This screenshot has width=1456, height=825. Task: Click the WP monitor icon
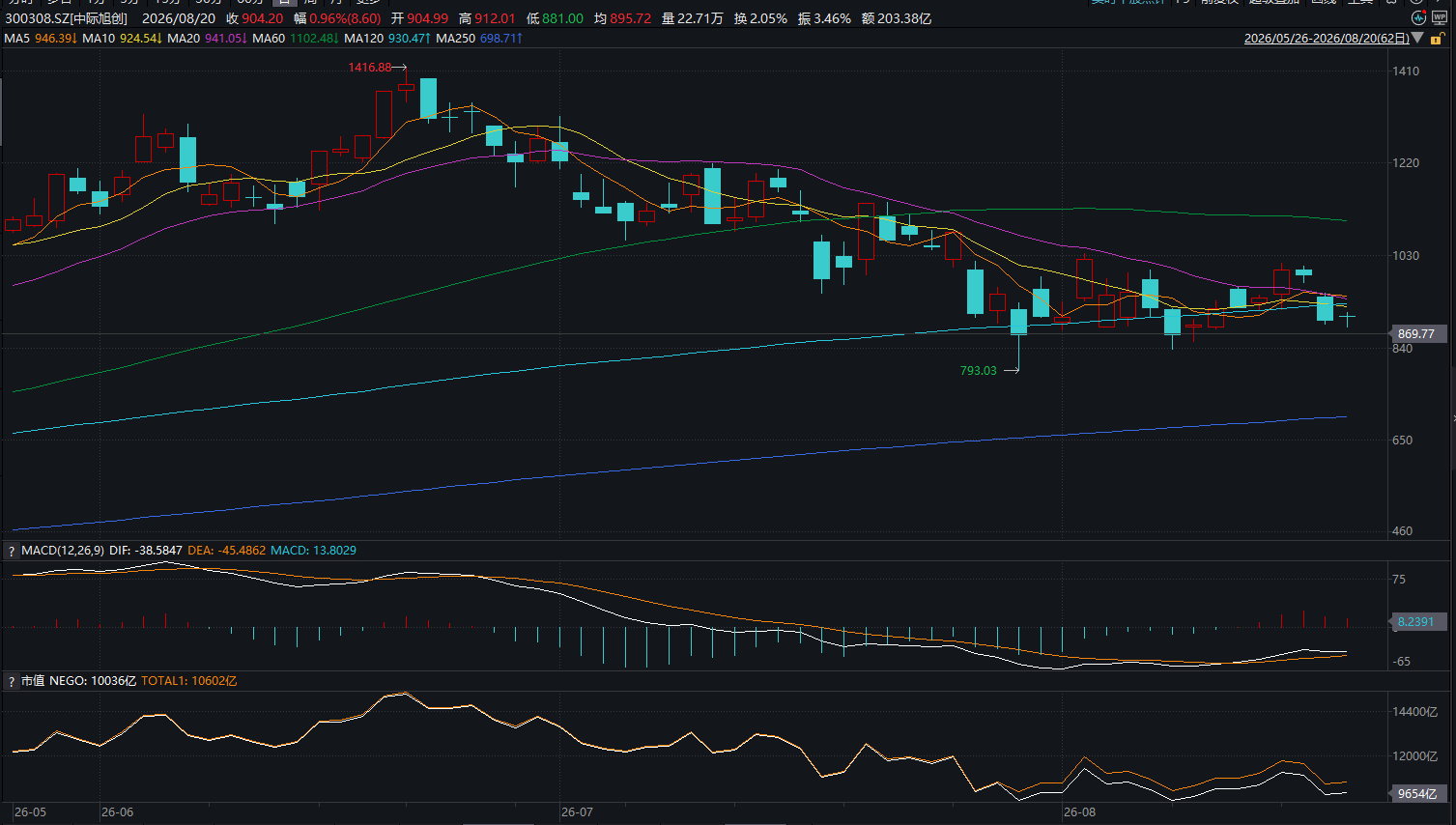point(1440,18)
